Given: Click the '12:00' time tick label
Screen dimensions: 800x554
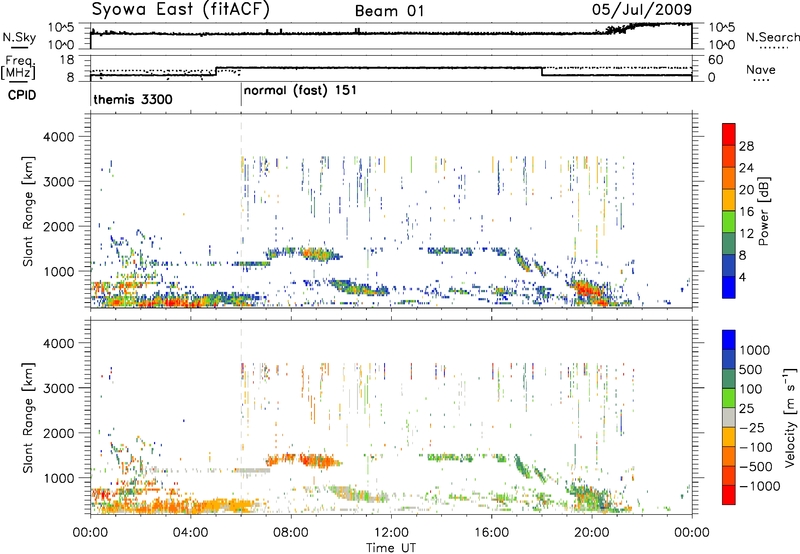Looking at the screenshot, I should coord(391,533).
